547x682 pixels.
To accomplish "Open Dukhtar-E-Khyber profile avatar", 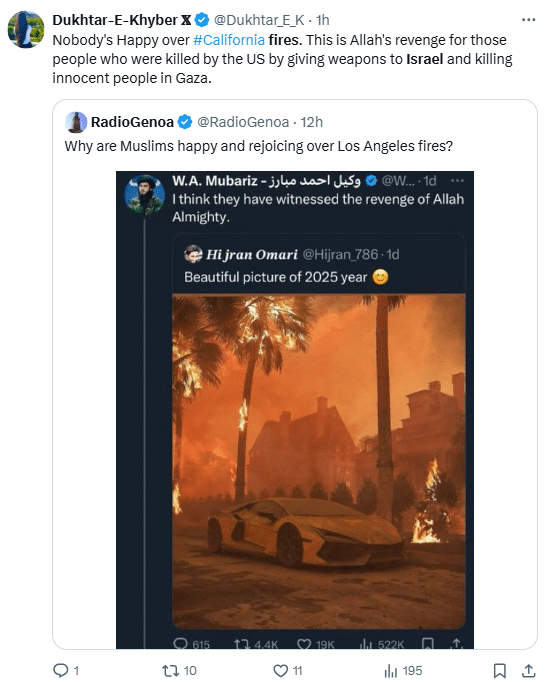I will (x=26, y=30).
